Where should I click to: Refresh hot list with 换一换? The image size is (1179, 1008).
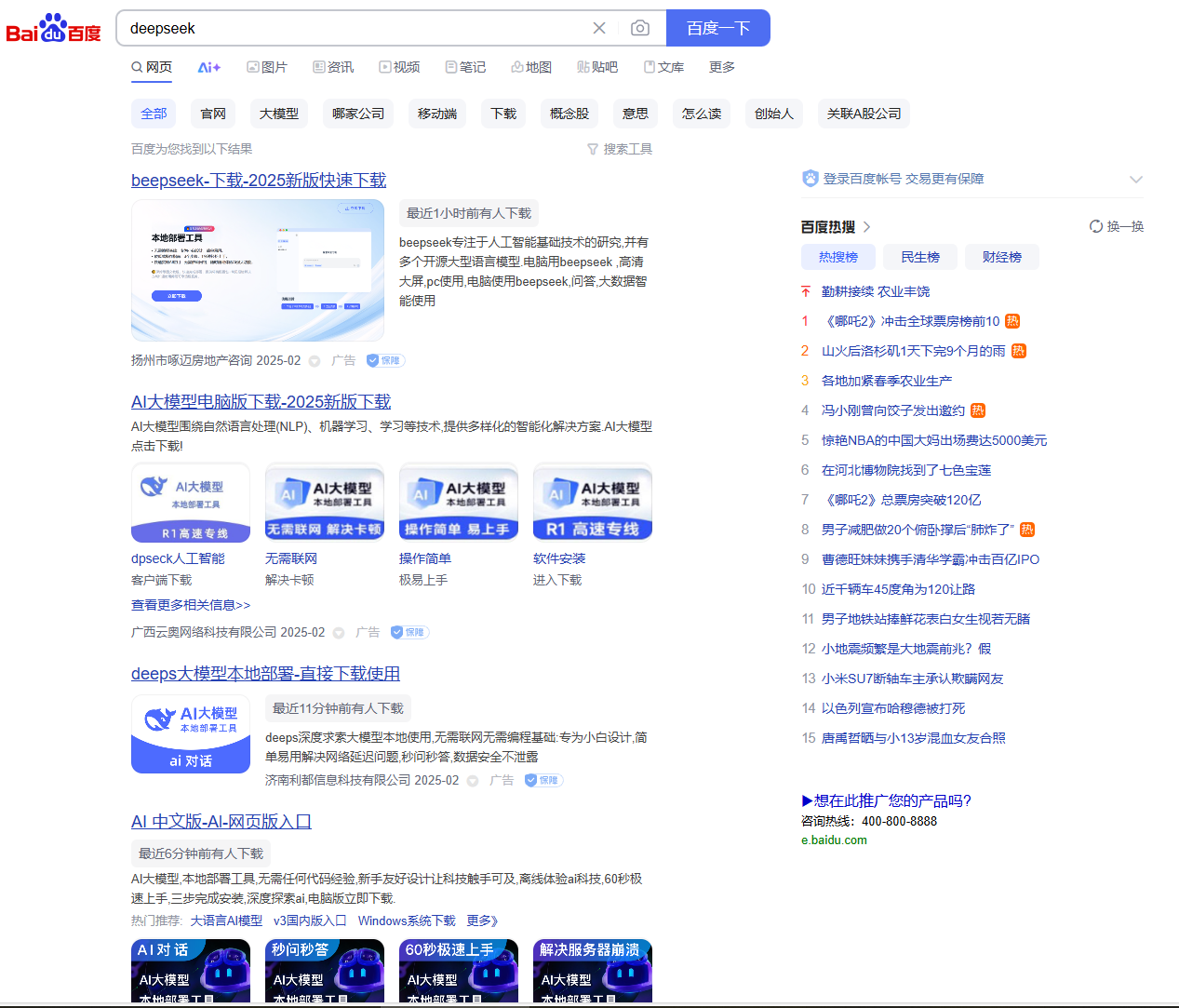1117,226
